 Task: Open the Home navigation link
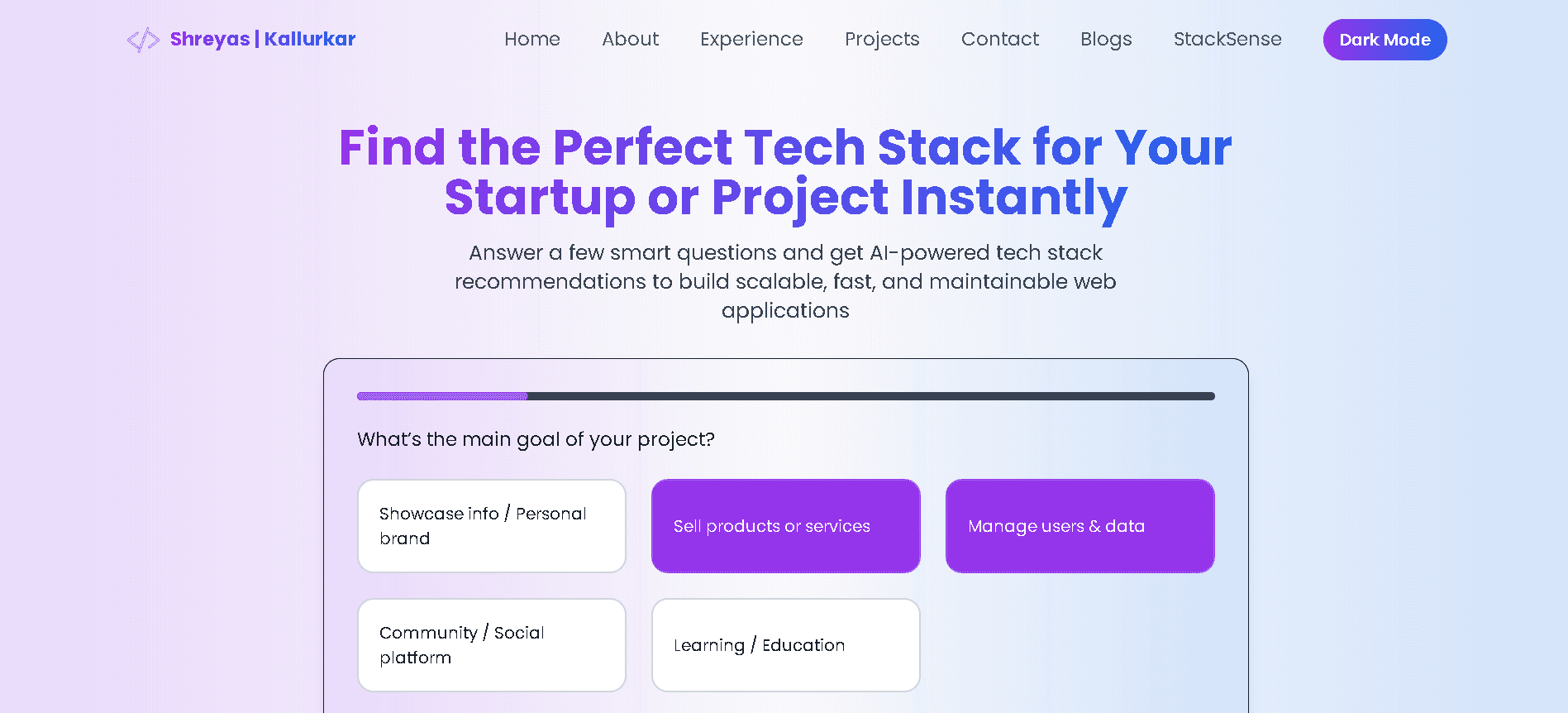click(x=531, y=39)
